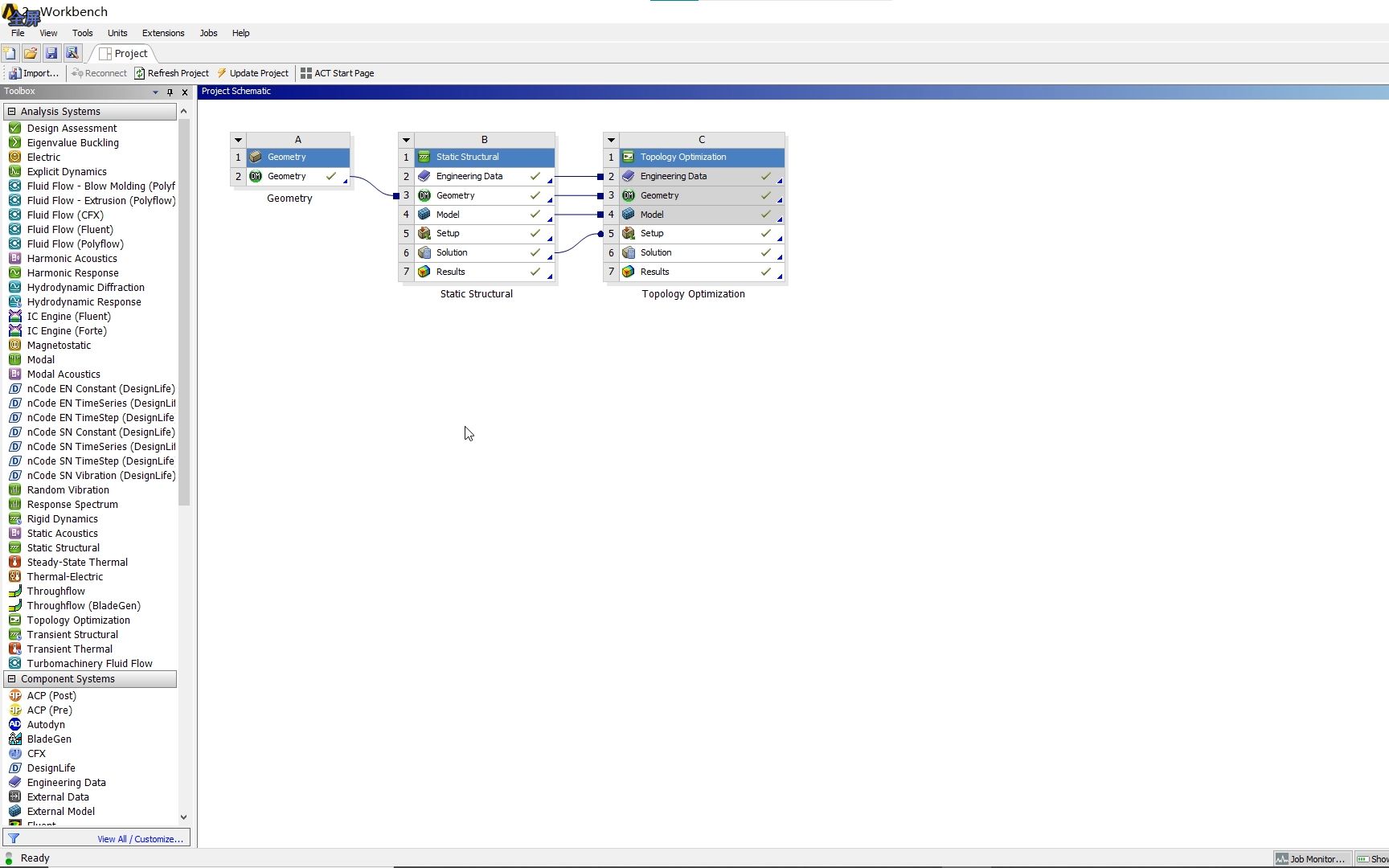1389x868 pixels.
Task: Click the New project icon
Action: 10,53
